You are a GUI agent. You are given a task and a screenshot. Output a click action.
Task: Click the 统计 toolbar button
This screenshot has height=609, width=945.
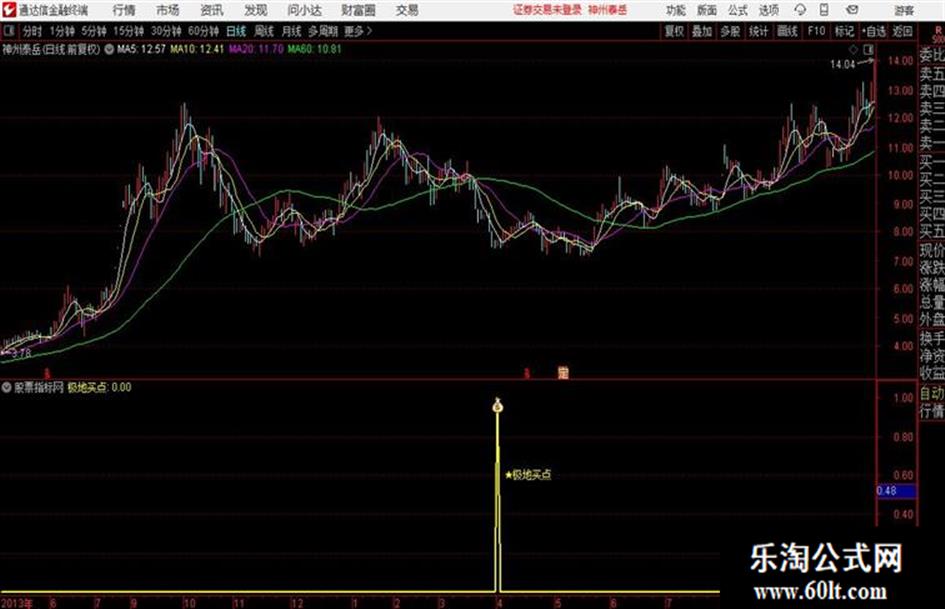pos(758,31)
